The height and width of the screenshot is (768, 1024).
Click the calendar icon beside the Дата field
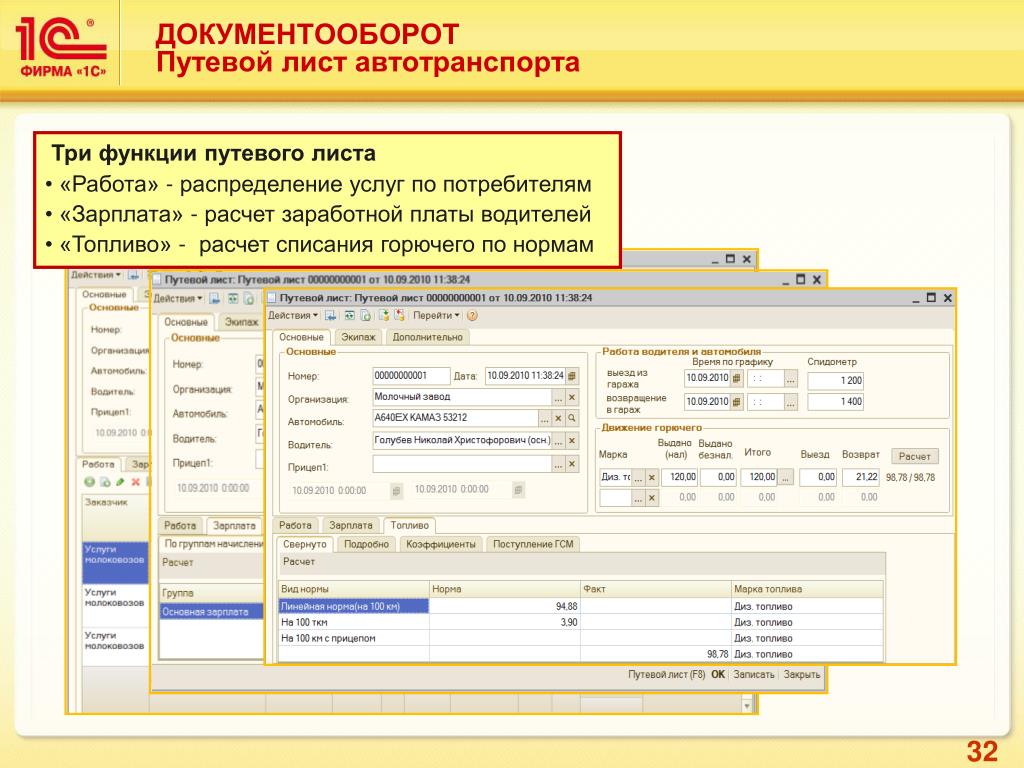(x=572, y=376)
